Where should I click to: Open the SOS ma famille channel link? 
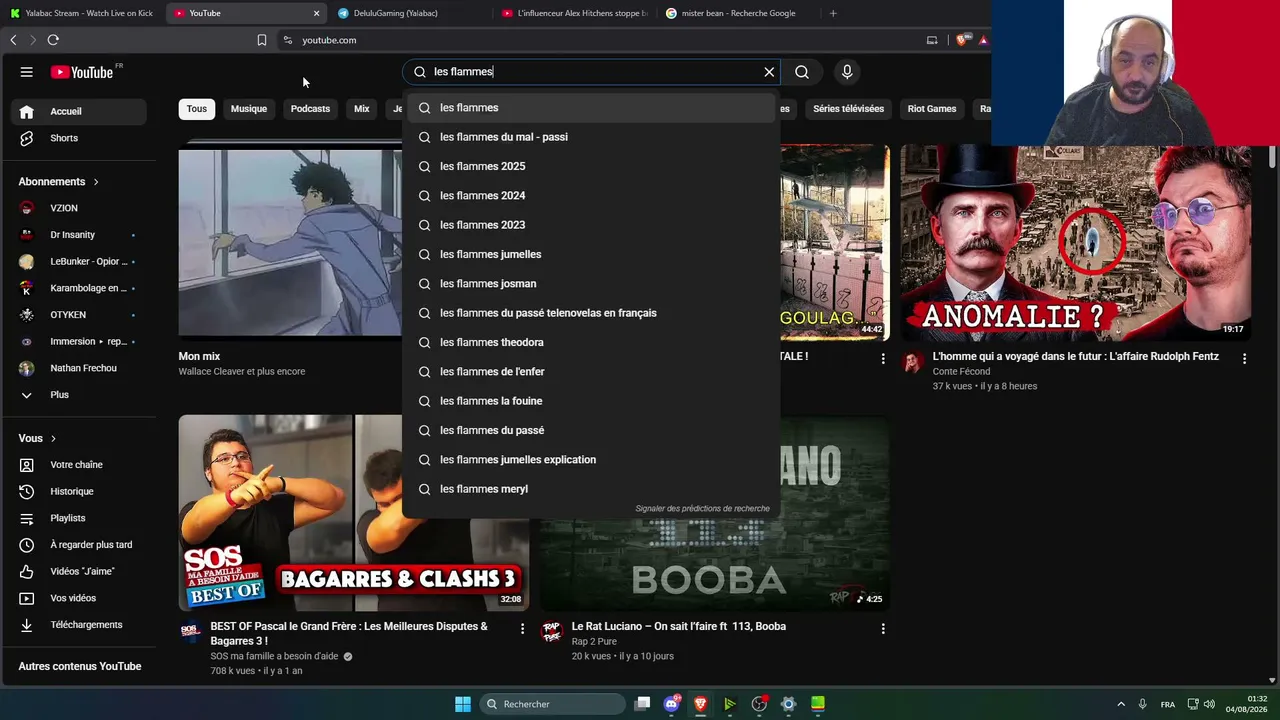pyautogui.click(x=274, y=657)
